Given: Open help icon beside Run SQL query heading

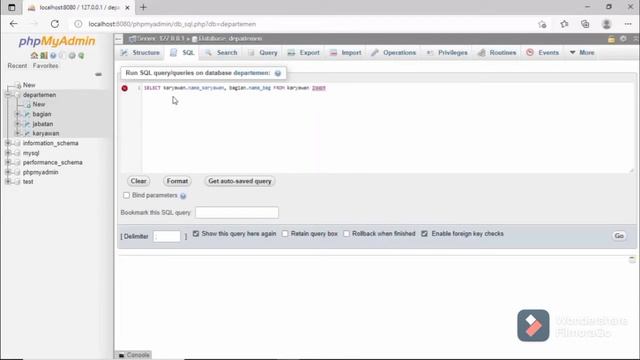Looking at the screenshot, I should tap(278, 73).
